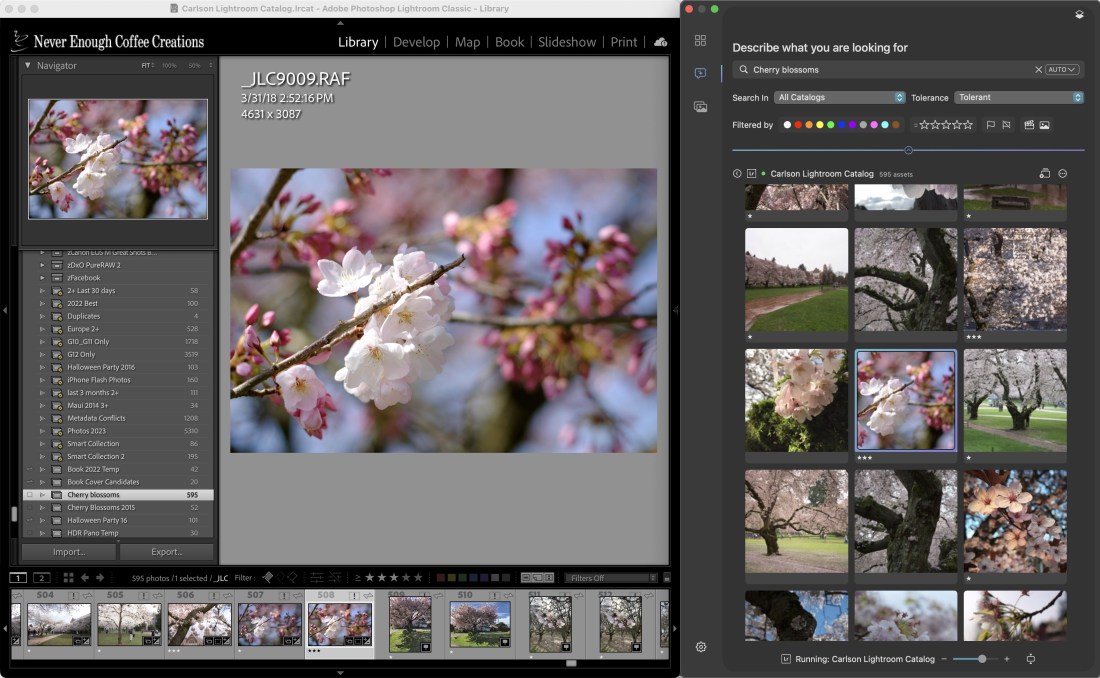Toggle the picked flag filter
Viewport: 1100px width, 678px height.
tap(990, 125)
